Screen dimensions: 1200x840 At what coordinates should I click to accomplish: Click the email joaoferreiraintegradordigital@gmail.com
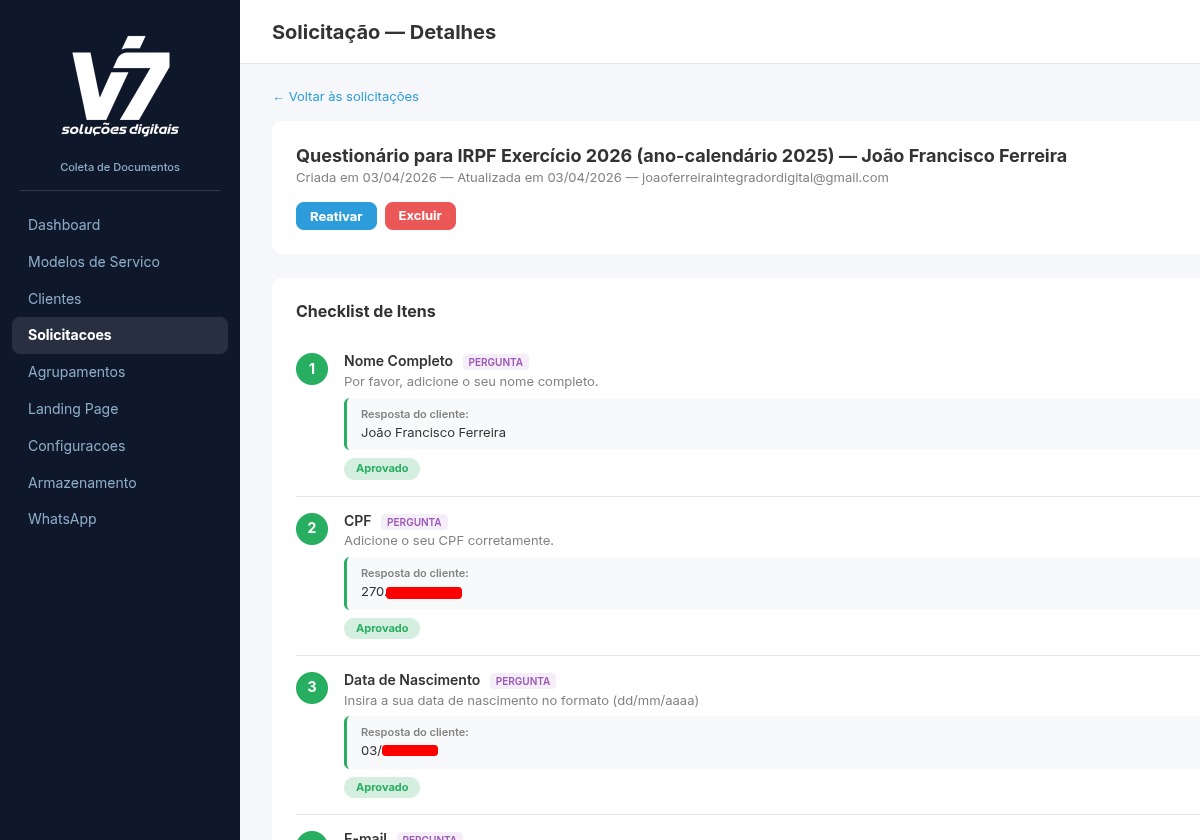765,178
